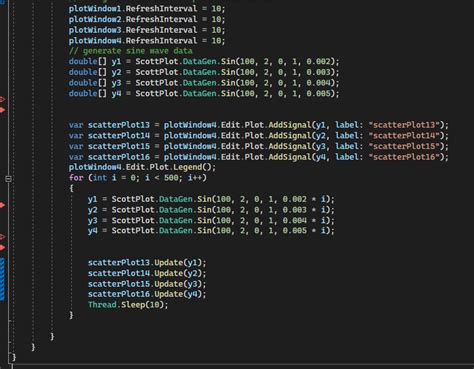This screenshot has width=474, height=369.
Task: Click the closing brace ending the for loop
Action: 71,315
